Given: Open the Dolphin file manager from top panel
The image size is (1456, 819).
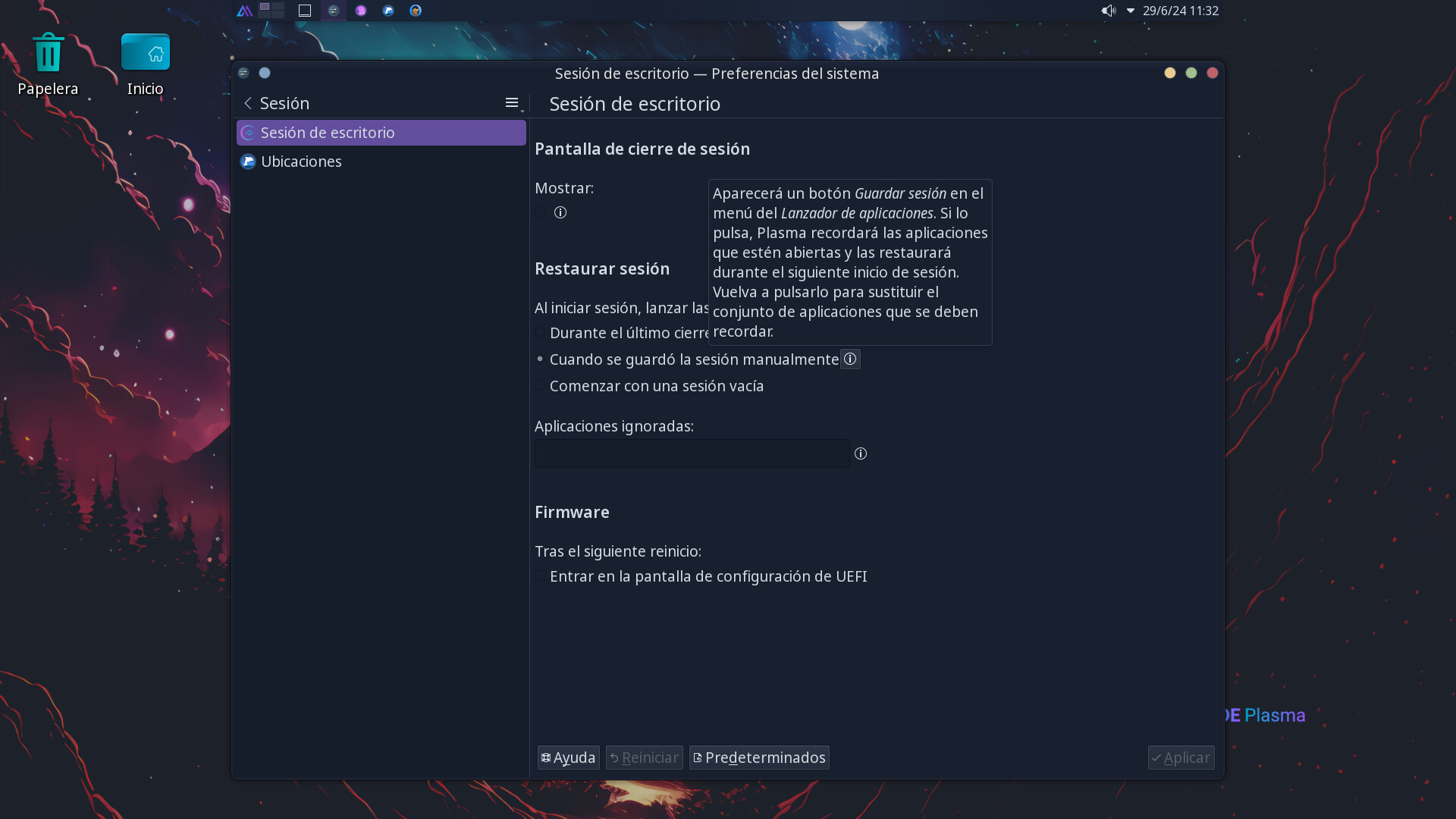Looking at the screenshot, I should [x=388, y=11].
